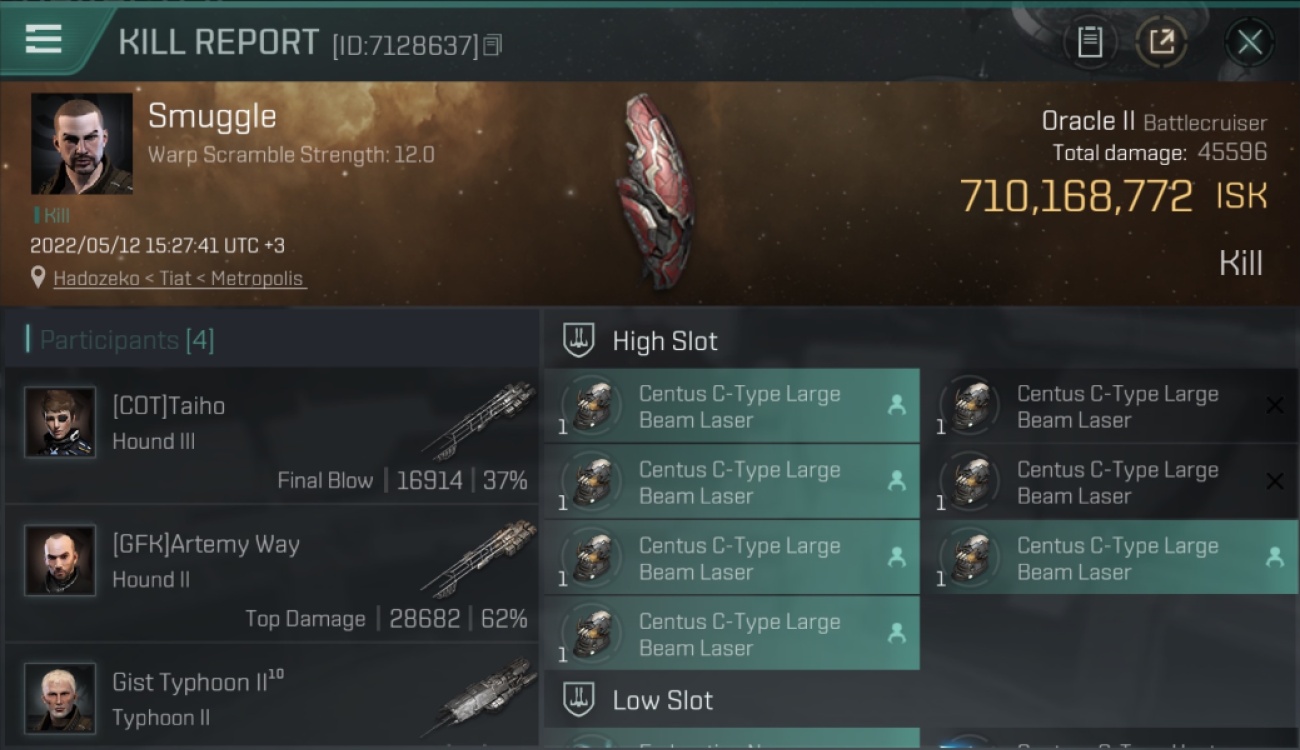This screenshot has height=750, width=1300.
Task: Open the hamburger menu icon
Action: click(44, 40)
